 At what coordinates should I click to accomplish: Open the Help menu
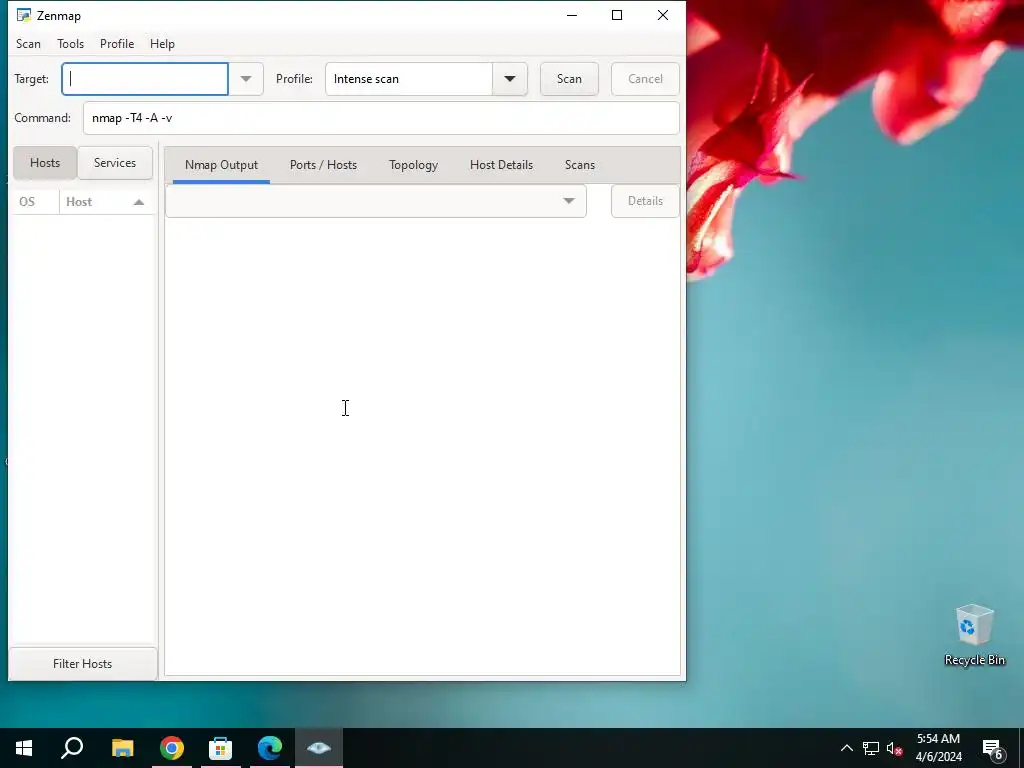click(162, 44)
